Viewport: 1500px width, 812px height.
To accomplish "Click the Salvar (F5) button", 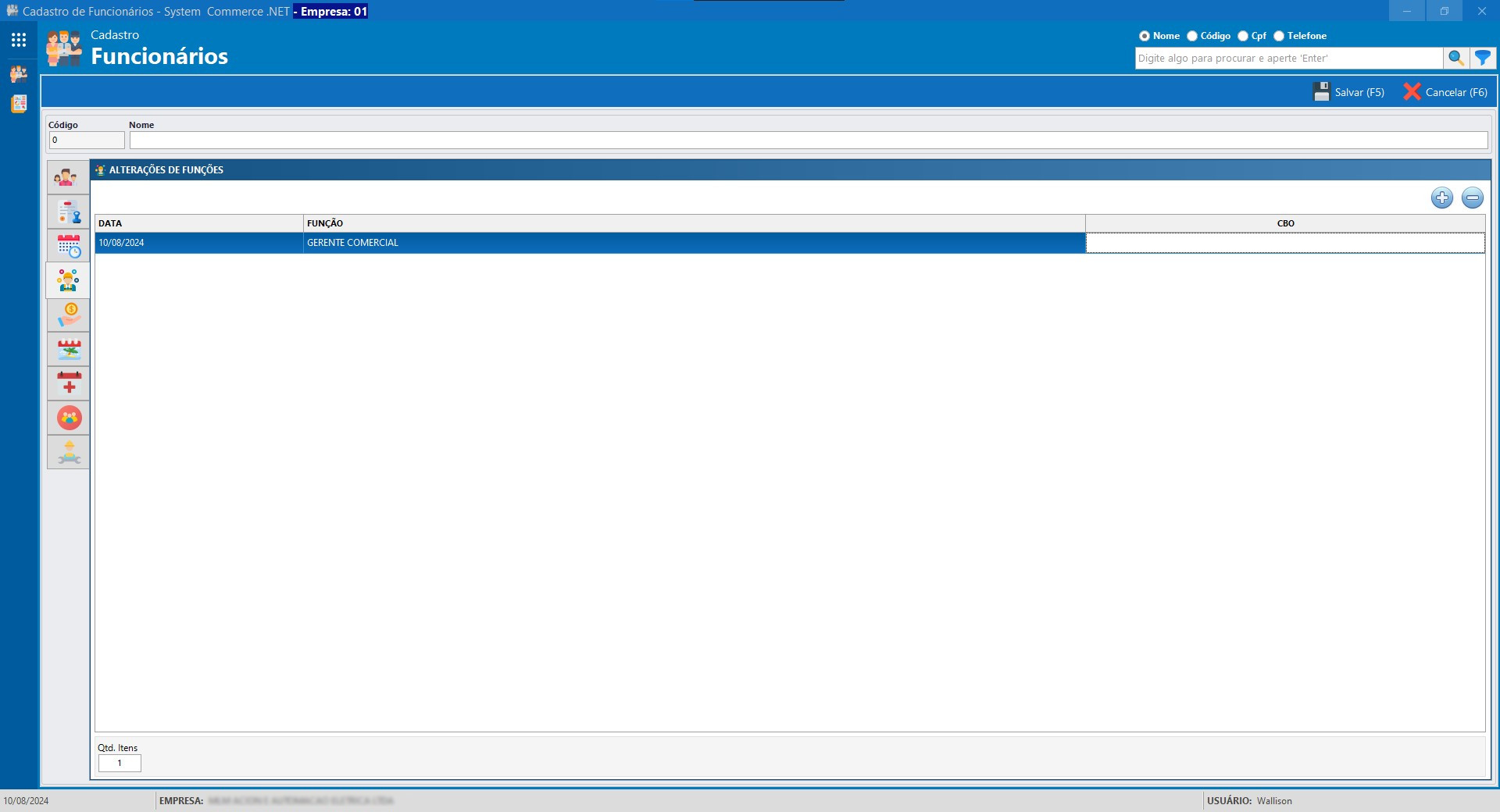I will pos(1349,92).
